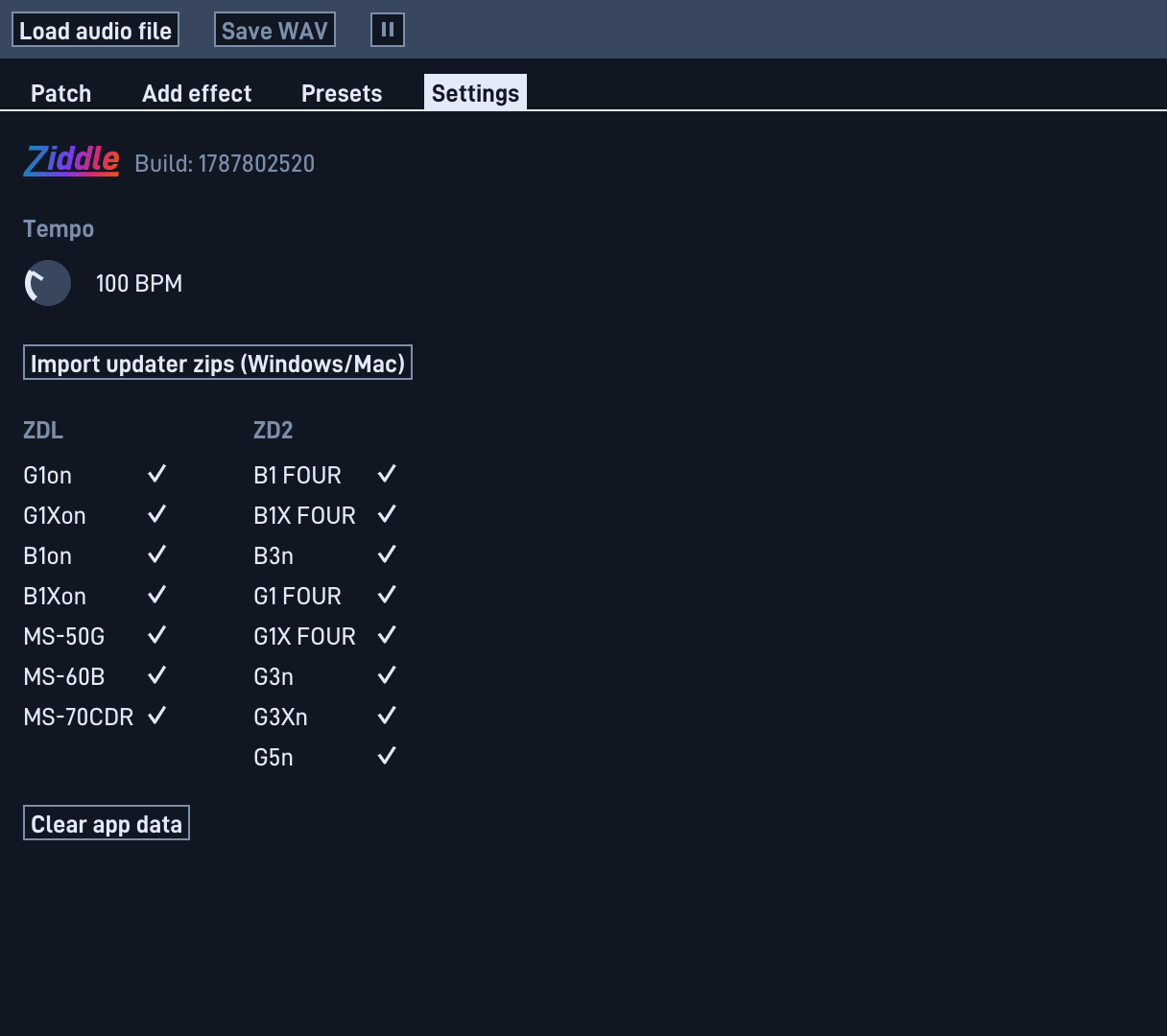Image resolution: width=1167 pixels, height=1036 pixels.
Task: Adjust the Tempo knob
Action: 47,283
